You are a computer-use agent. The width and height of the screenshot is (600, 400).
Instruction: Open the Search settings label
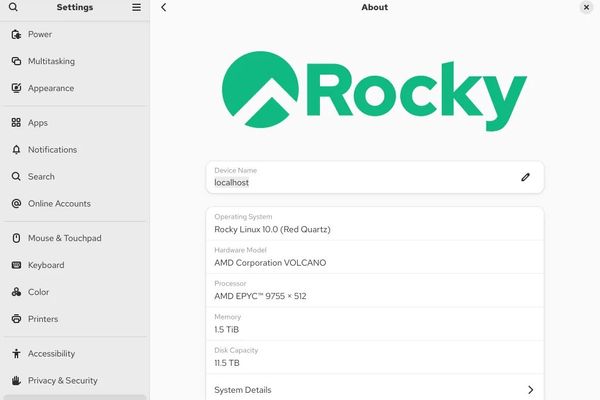[x=41, y=176]
